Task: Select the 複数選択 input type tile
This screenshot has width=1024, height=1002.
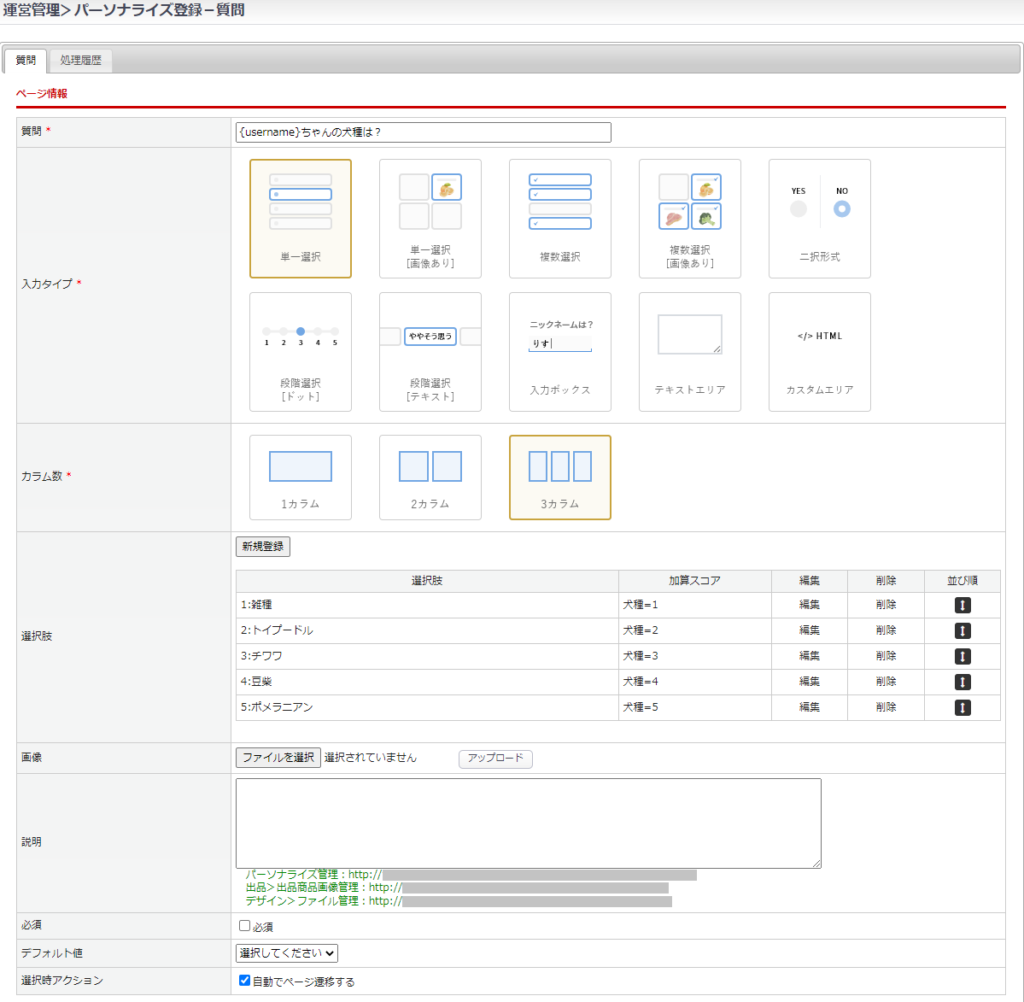Action: pyautogui.click(x=560, y=218)
